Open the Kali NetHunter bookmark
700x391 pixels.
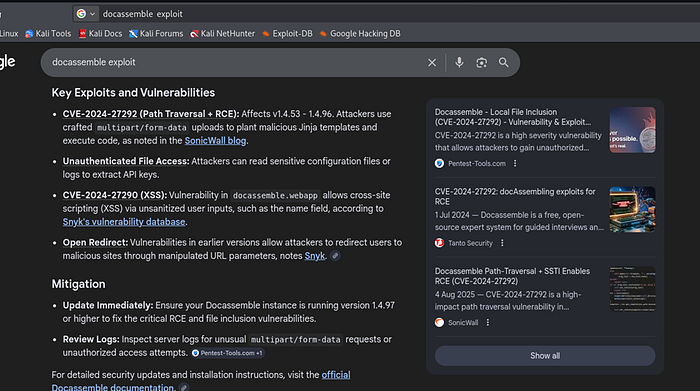coord(222,33)
